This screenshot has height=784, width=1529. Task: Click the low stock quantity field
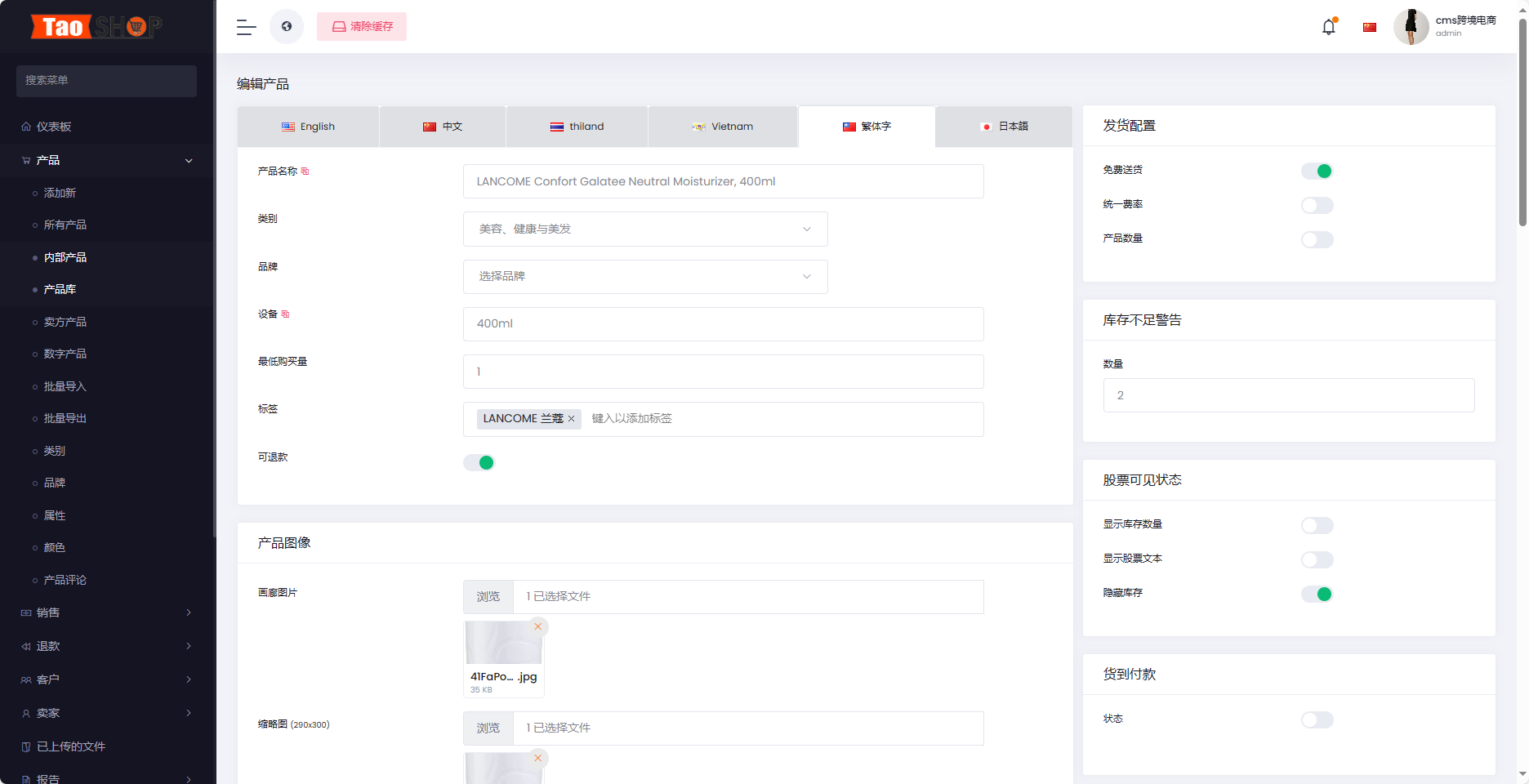click(x=1289, y=395)
